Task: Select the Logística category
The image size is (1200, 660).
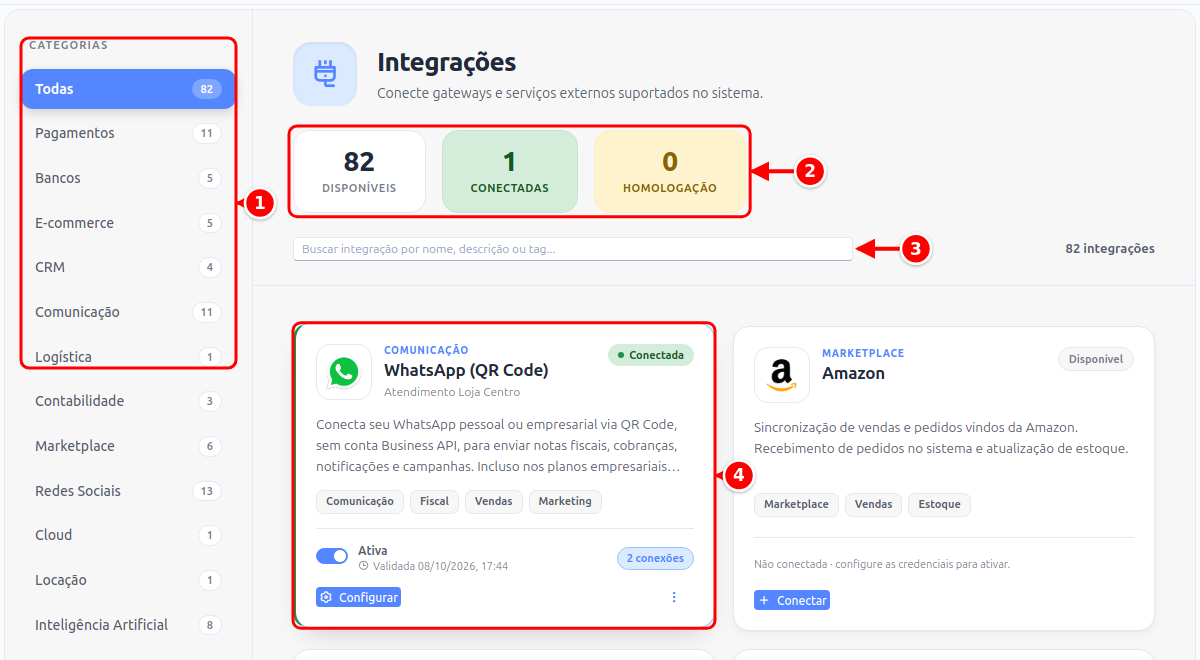Action: (128, 357)
